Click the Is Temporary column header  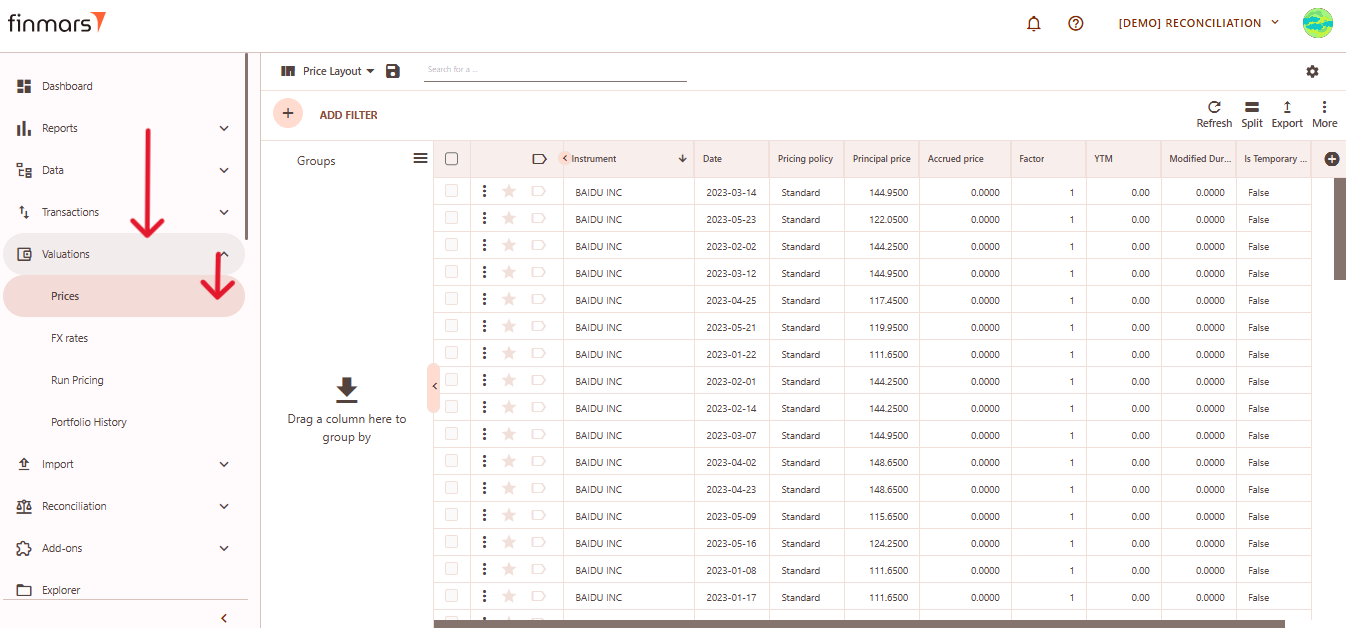[x=1274, y=159]
